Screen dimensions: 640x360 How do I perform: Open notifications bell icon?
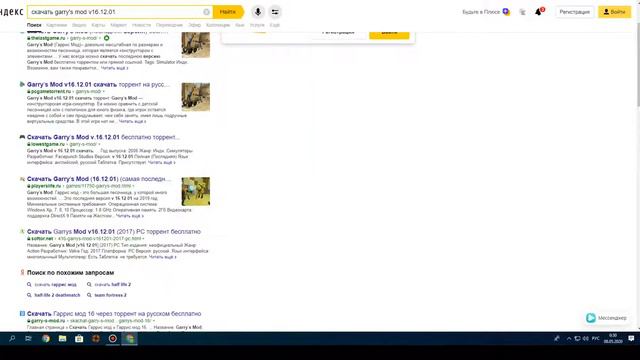pos(538,12)
